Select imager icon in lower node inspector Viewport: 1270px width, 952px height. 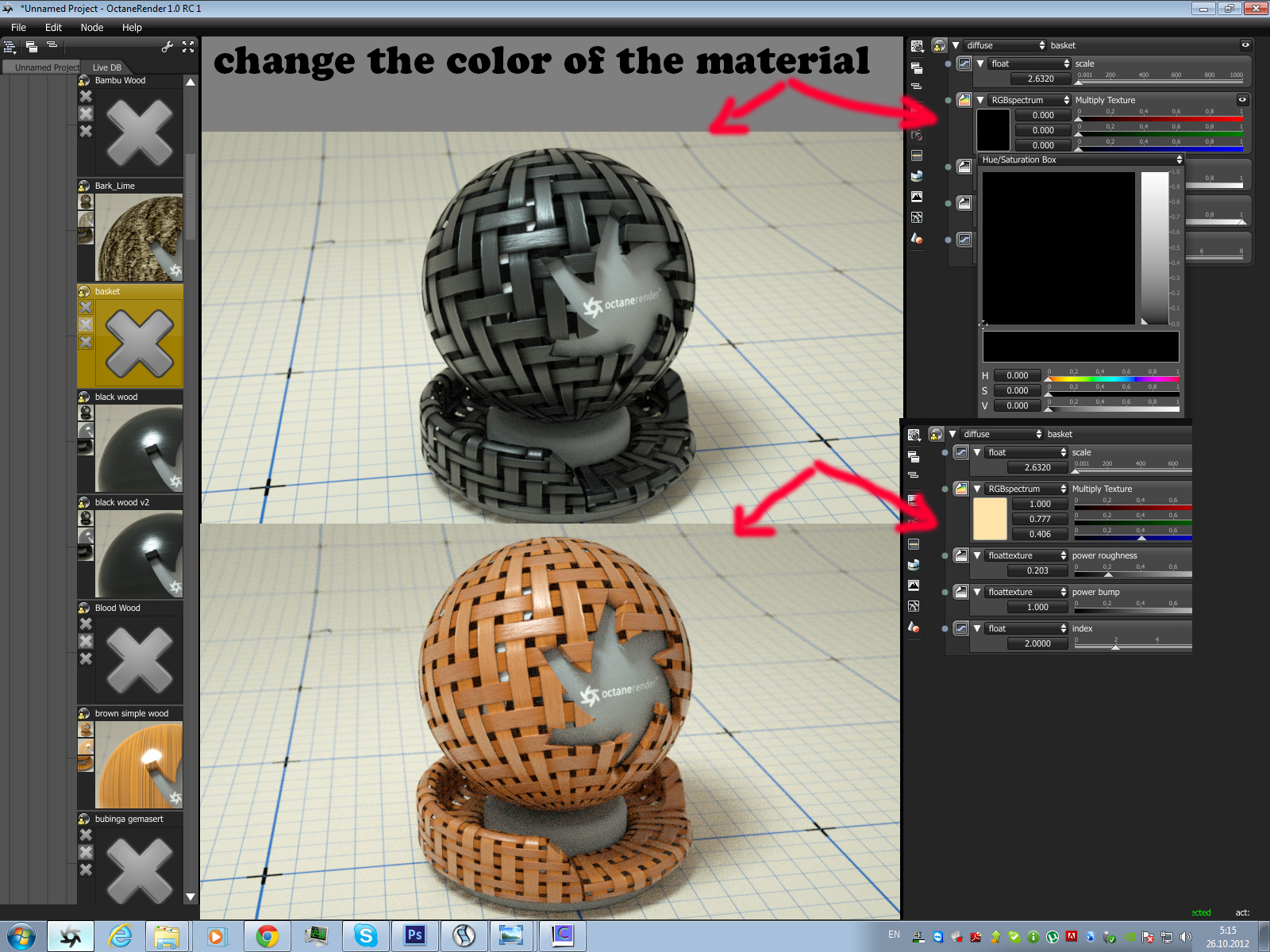click(x=914, y=585)
